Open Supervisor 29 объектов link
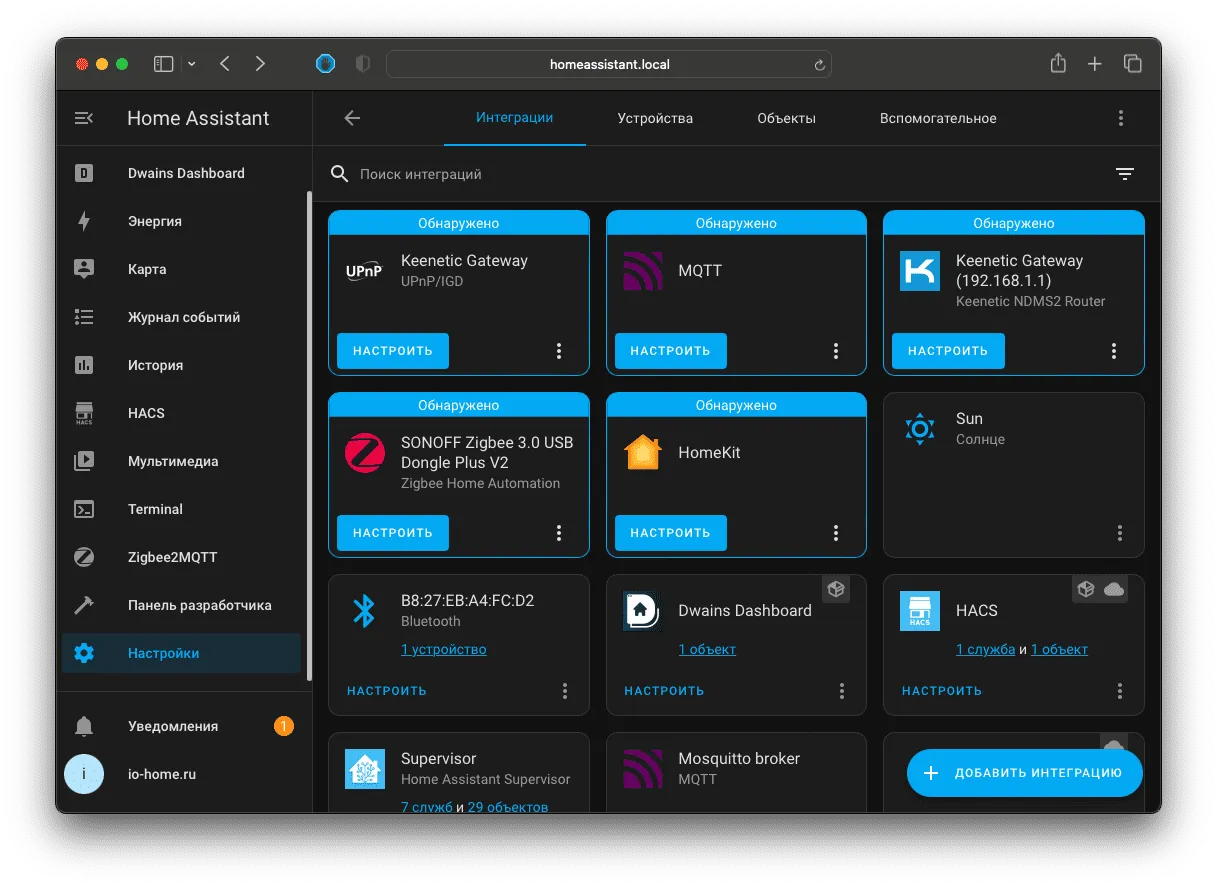Viewport: 1217px width, 887px height. pos(508,807)
